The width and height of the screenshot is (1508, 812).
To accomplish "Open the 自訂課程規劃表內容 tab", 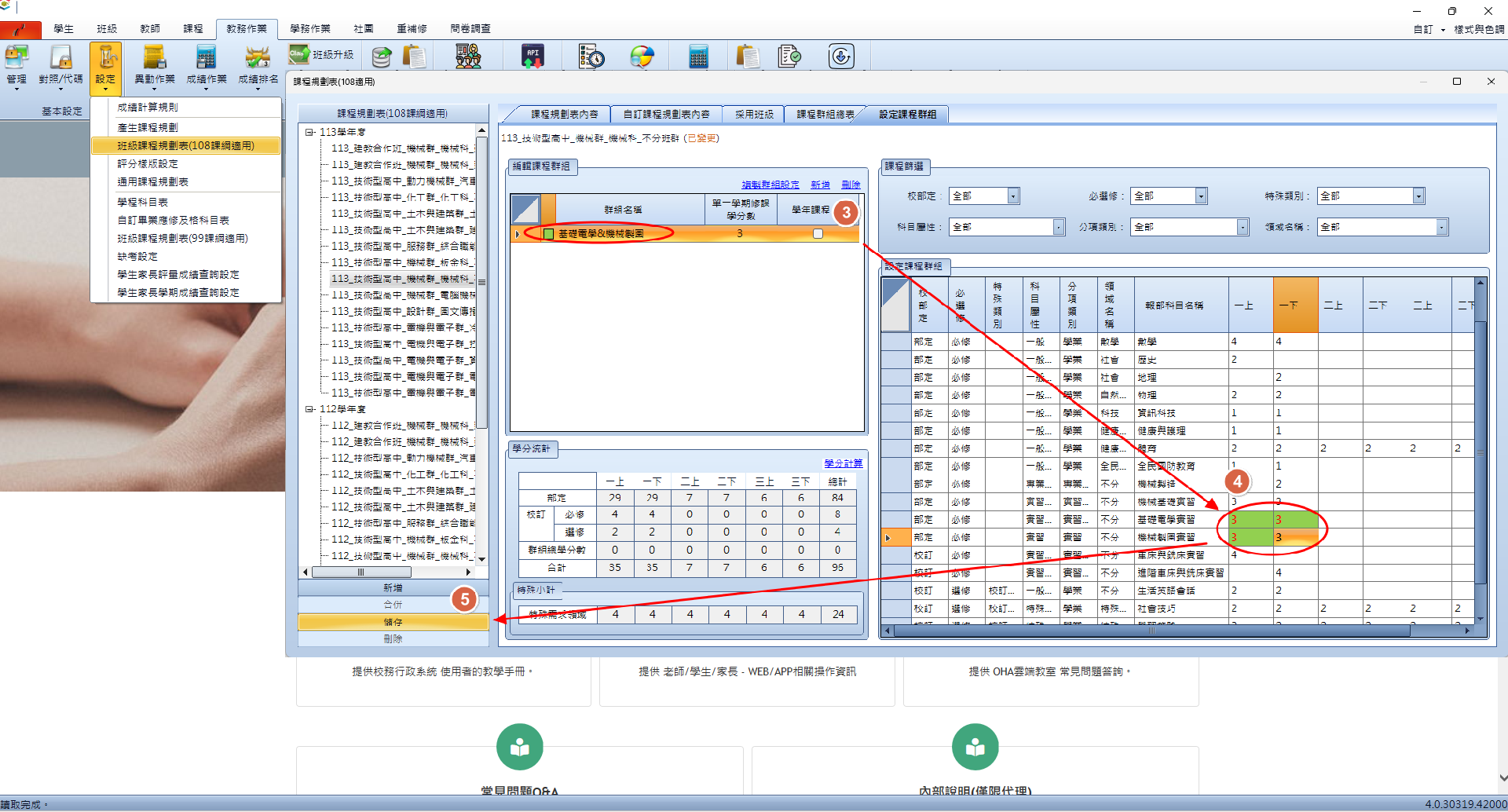I will [x=666, y=115].
